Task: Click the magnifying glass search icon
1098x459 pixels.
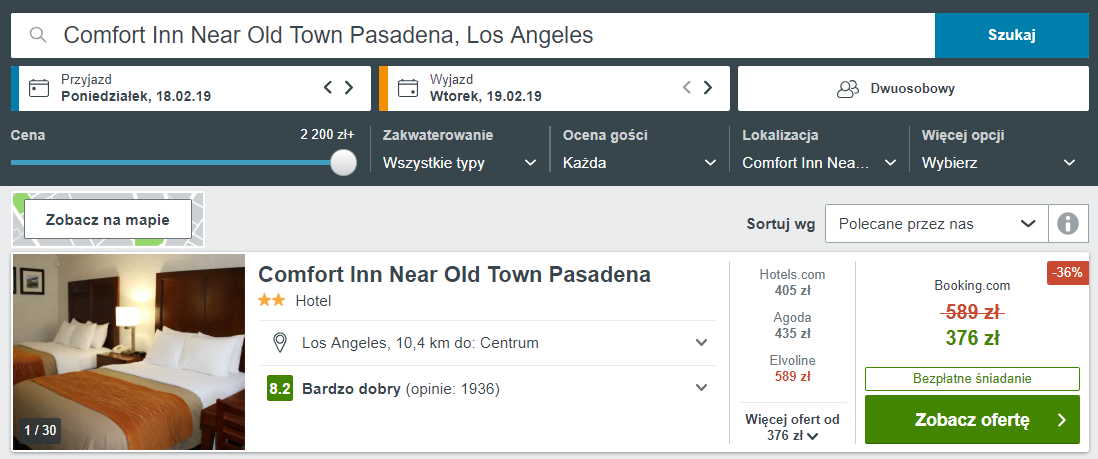Action: click(38, 36)
